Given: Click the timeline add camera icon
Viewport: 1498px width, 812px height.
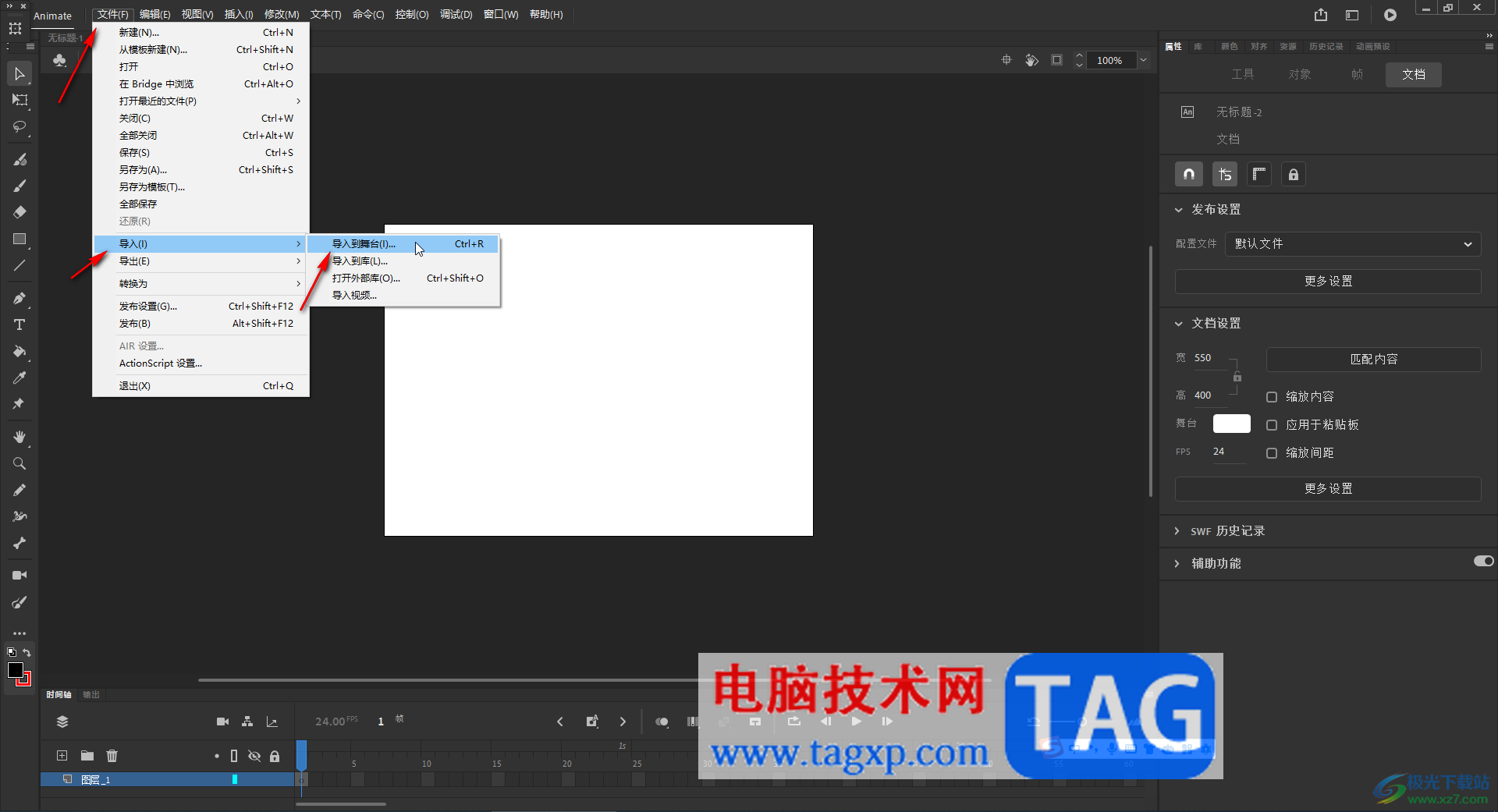Looking at the screenshot, I should pos(222,722).
